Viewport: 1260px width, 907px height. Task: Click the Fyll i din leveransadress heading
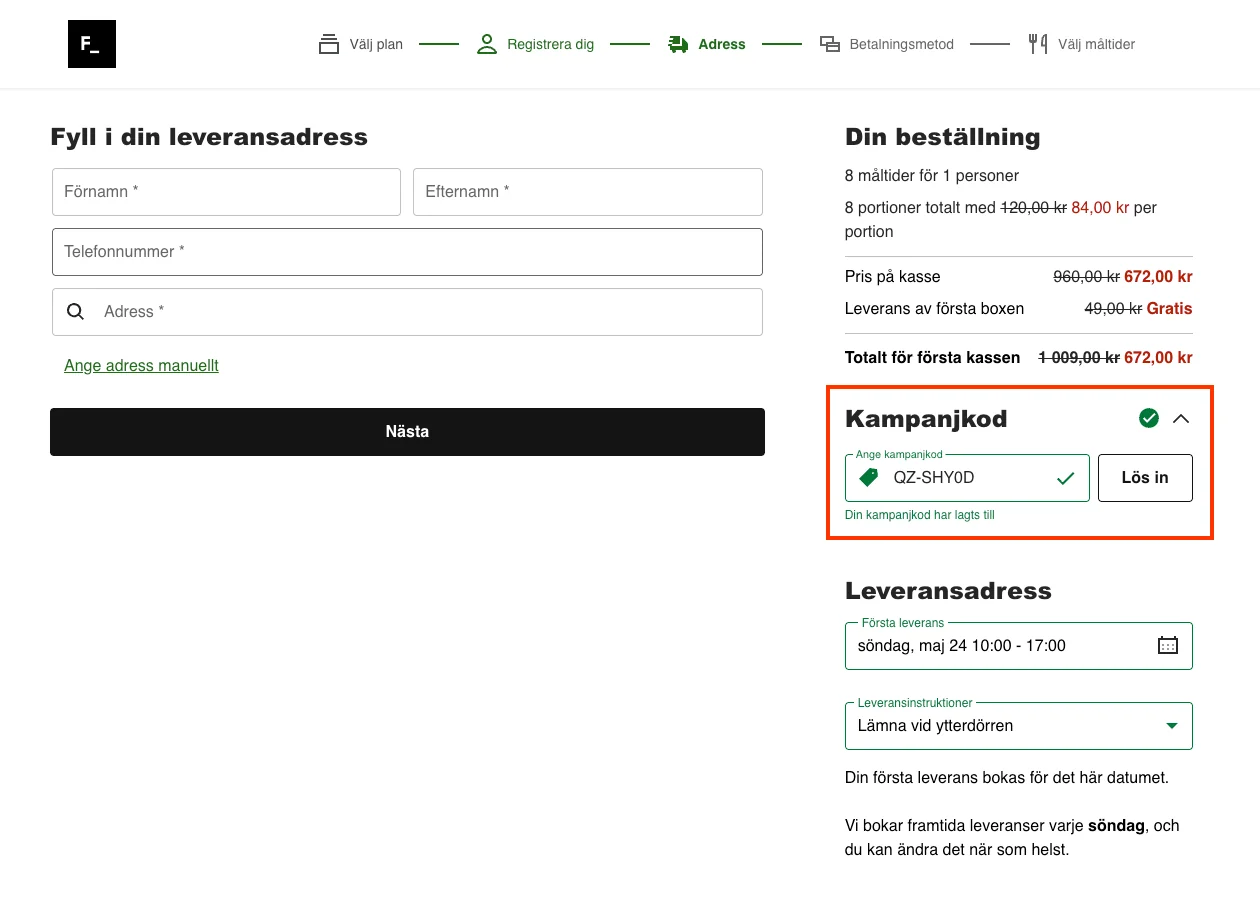click(x=209, y=137)
